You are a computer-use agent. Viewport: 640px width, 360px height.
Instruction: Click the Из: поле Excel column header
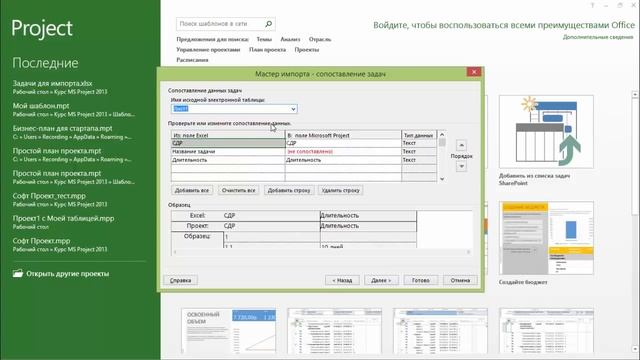pyautogui.click(x=228, y=135)
